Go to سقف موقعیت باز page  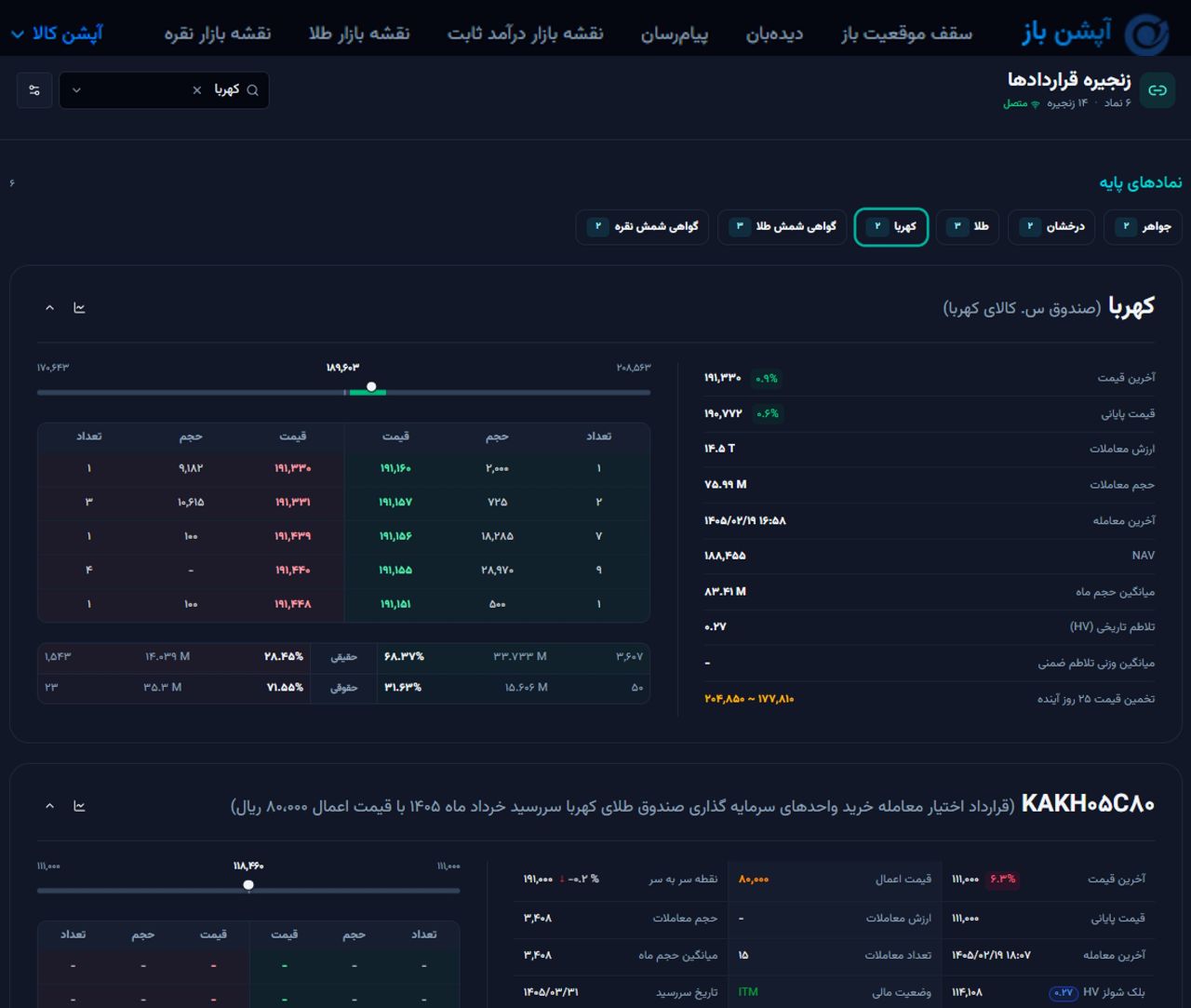tap(907, 34)
